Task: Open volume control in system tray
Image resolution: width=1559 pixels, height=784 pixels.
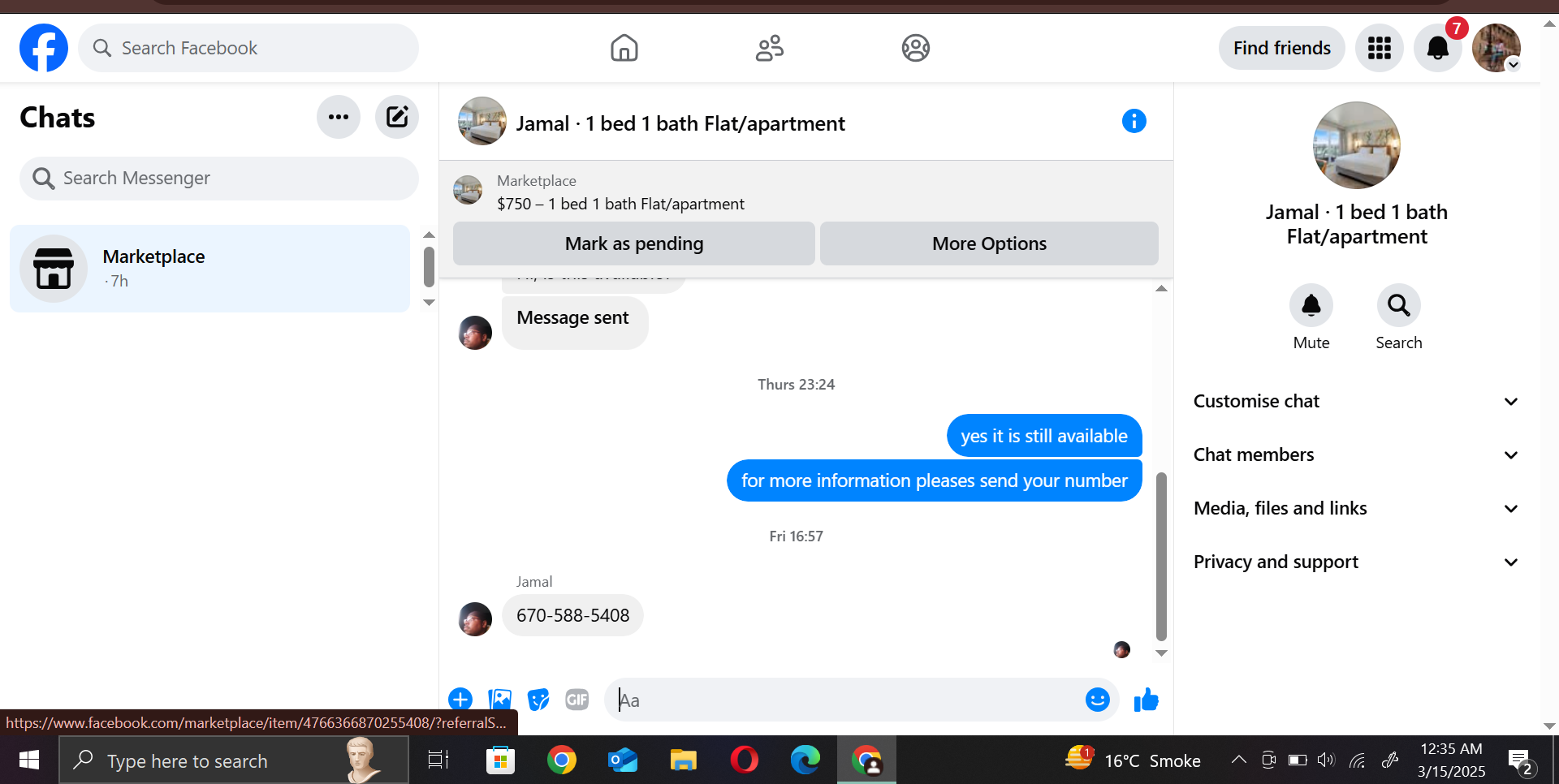Action: click(x=1326, y=760)
